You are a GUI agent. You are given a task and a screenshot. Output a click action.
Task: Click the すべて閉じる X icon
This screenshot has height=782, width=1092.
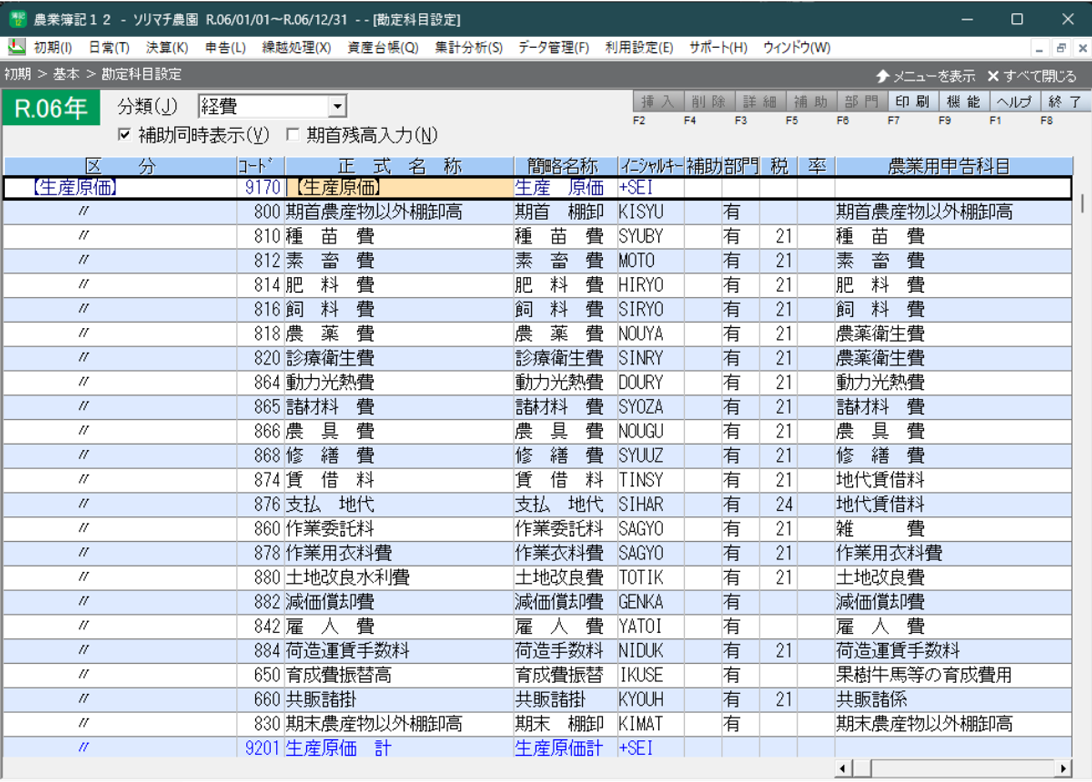coord(993,76)
